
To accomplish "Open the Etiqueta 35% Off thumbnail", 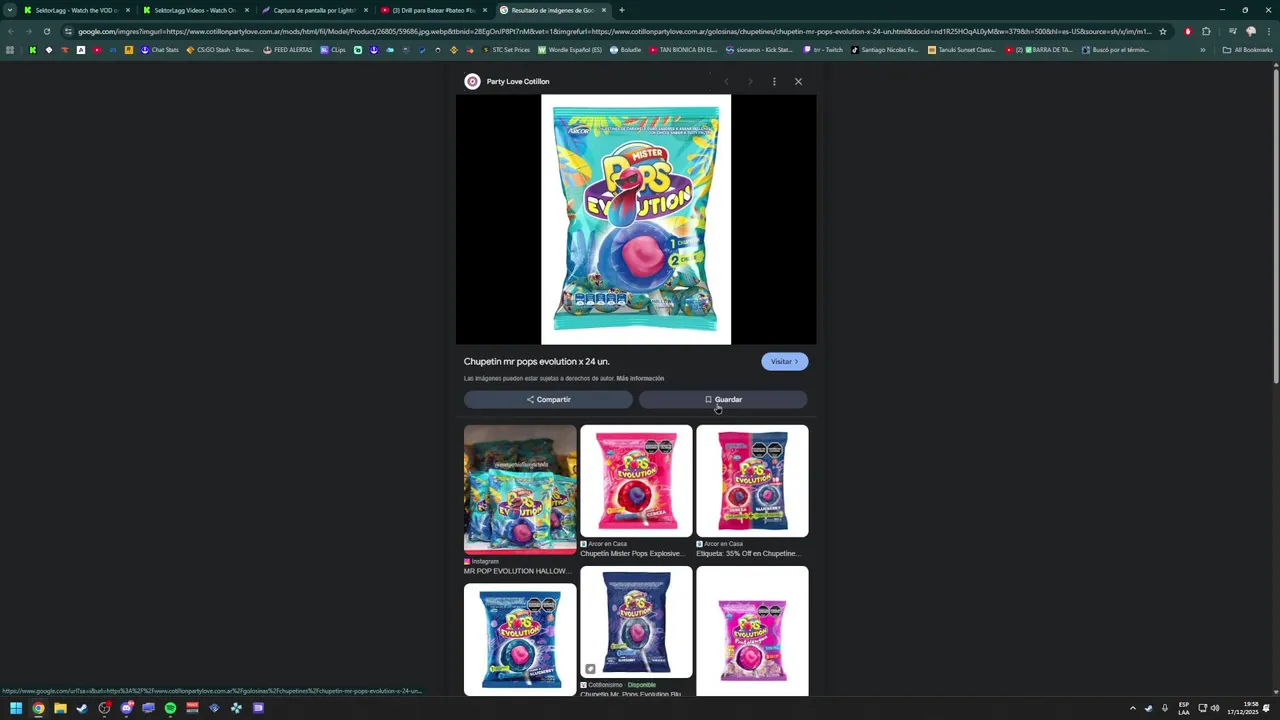I will (752, 481).
